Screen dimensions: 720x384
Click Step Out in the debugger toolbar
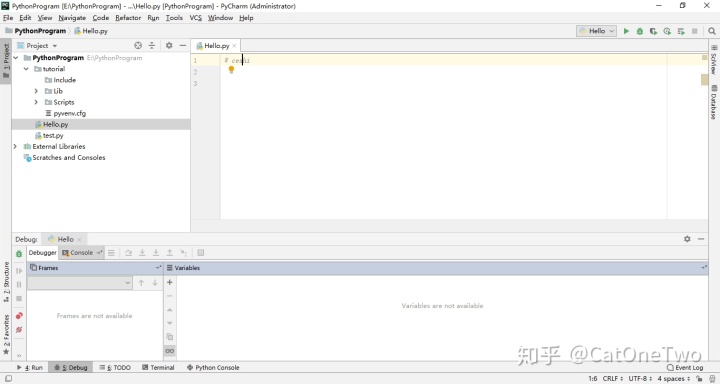tap(169, 253)
